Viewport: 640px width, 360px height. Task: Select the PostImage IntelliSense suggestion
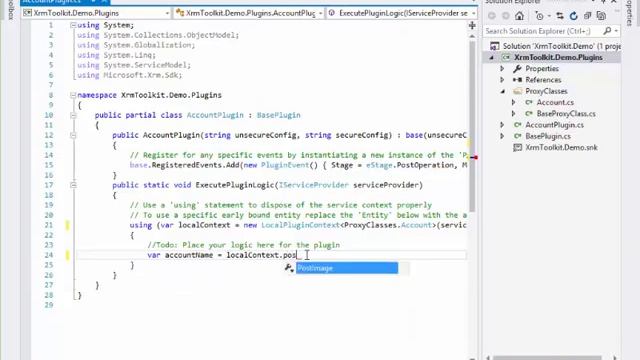point(347,268)
